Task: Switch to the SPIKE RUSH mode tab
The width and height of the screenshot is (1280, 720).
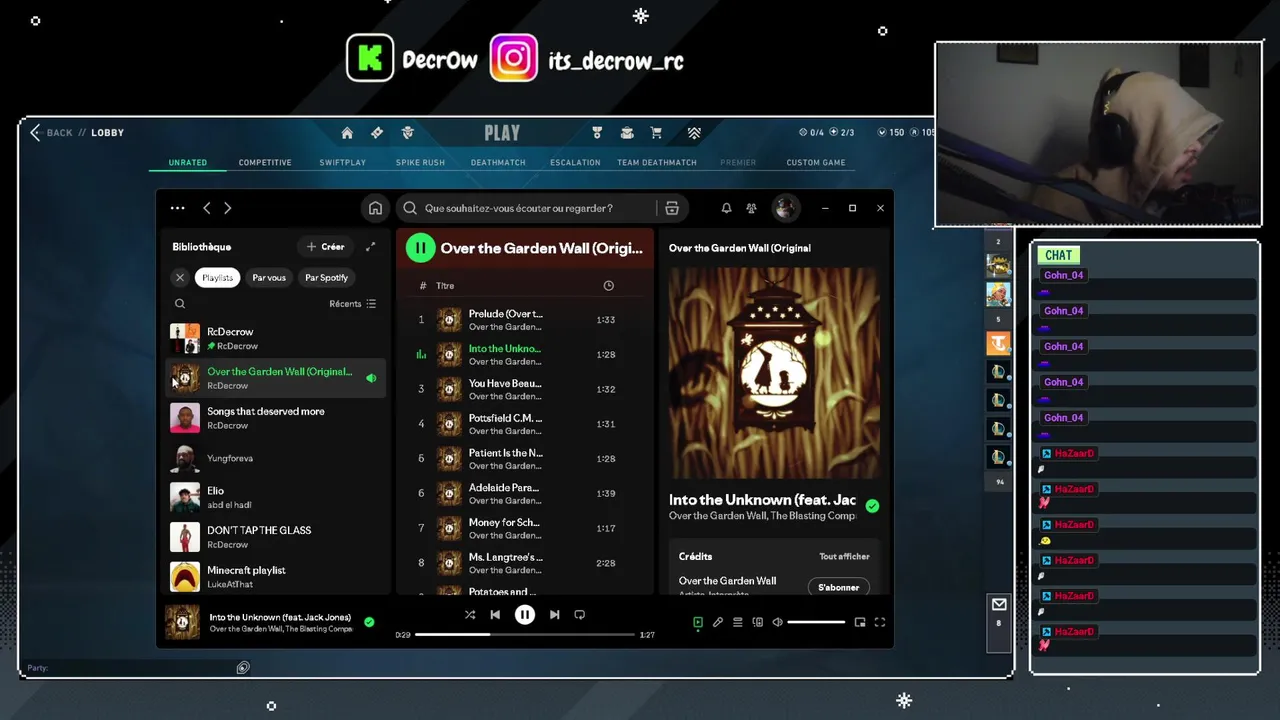Action: pos(420,162)
